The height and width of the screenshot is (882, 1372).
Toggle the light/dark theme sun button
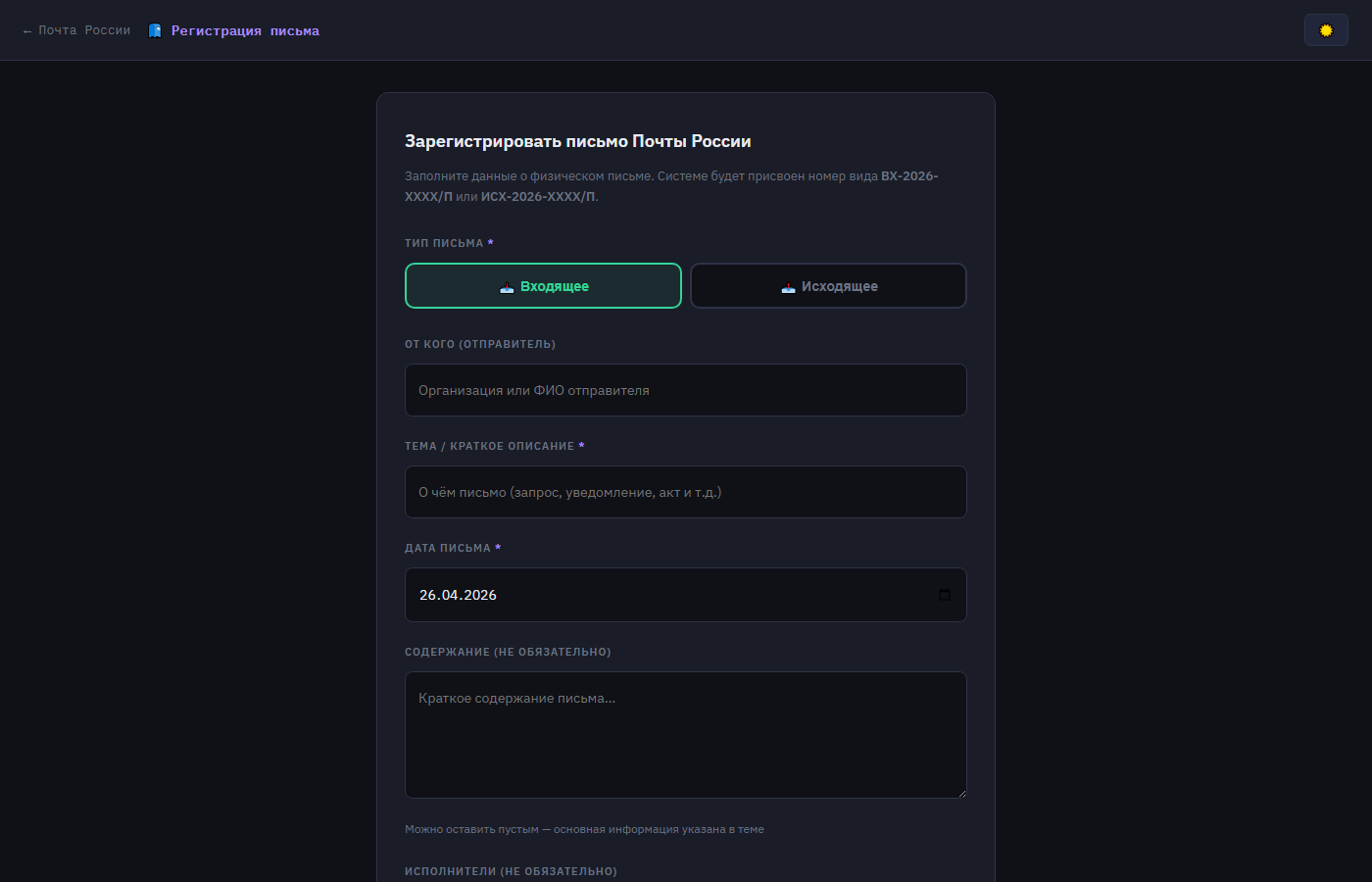click(1325, 30)
